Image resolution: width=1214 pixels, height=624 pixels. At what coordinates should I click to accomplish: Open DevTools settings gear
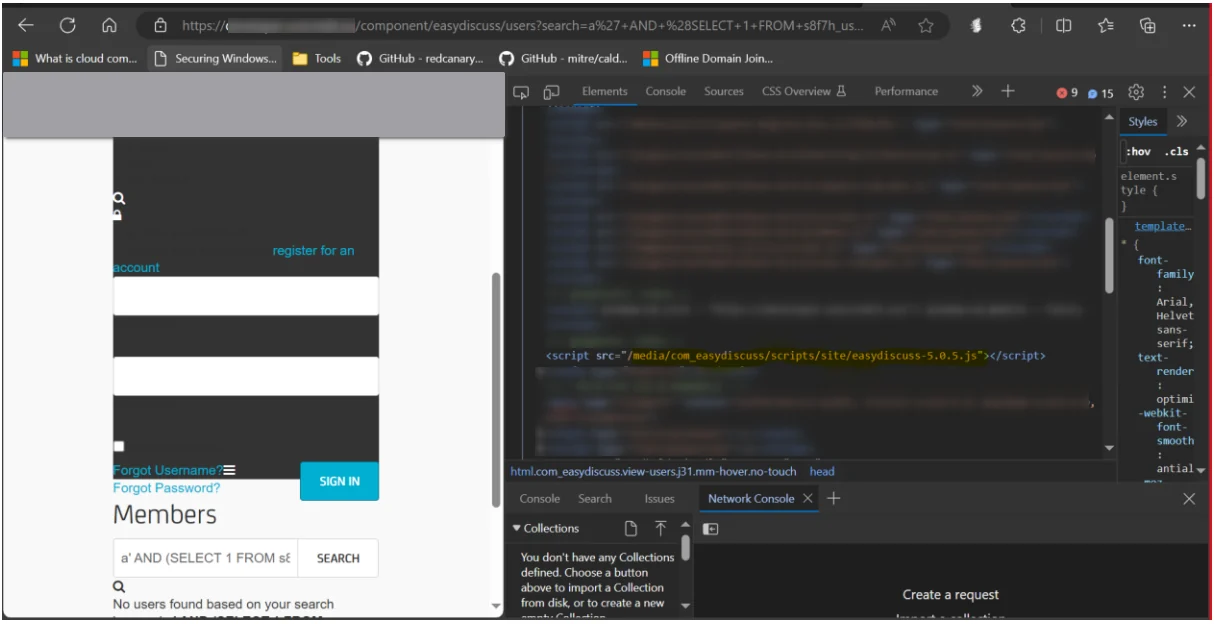tap(1136, 92)
